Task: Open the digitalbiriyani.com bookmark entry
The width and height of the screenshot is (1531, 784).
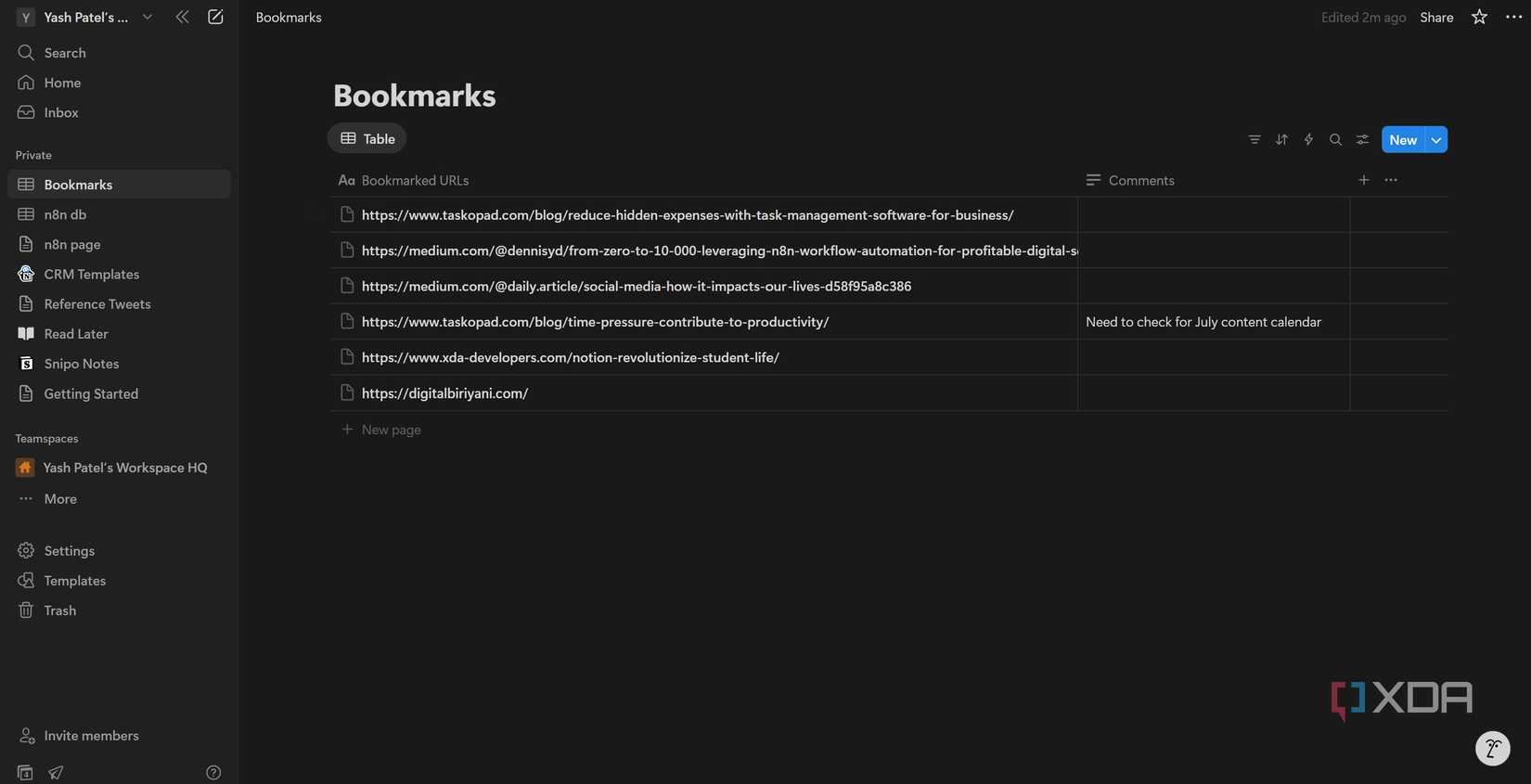Action: click(444, 392)
